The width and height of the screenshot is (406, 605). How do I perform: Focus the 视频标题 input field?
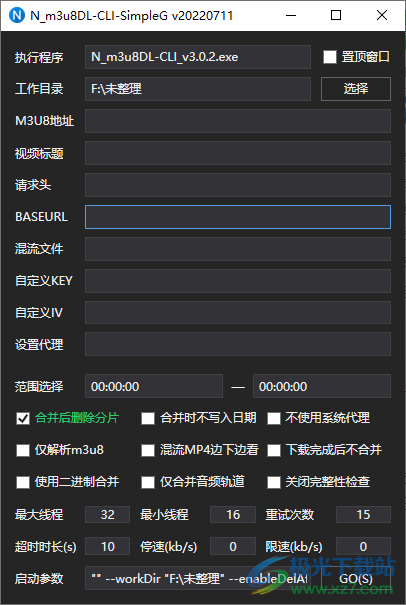[238, 153]
